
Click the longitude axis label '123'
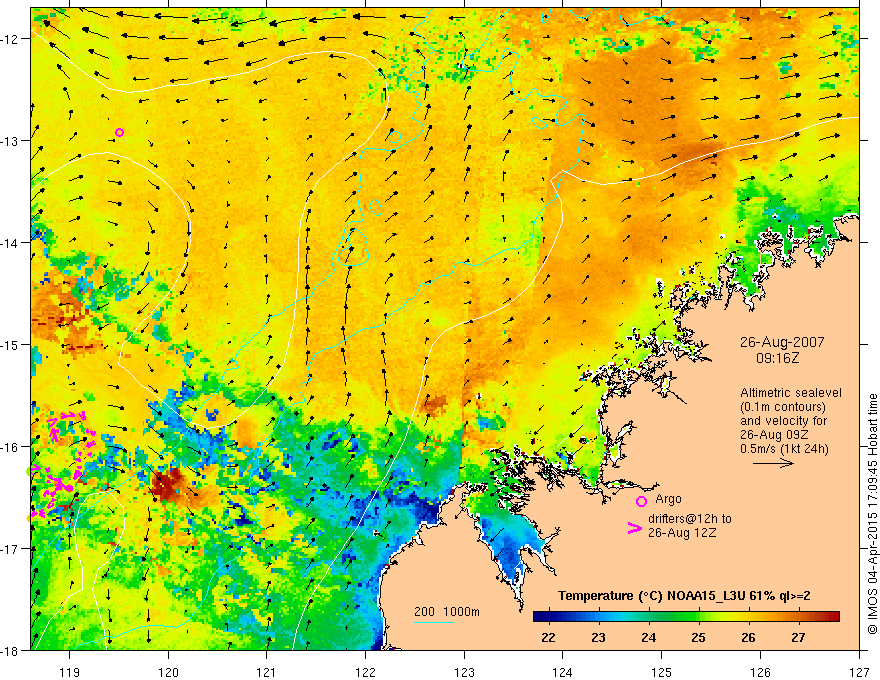point(464,672)
